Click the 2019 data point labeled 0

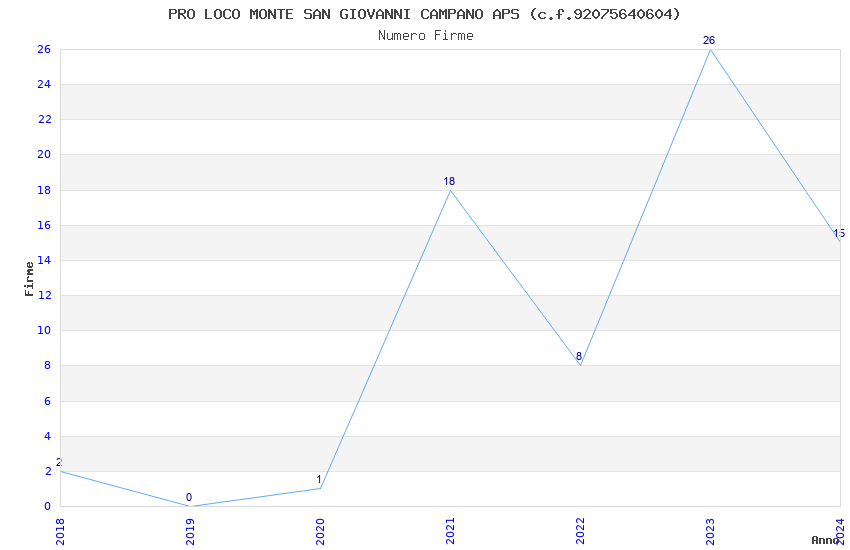[190, 506]
